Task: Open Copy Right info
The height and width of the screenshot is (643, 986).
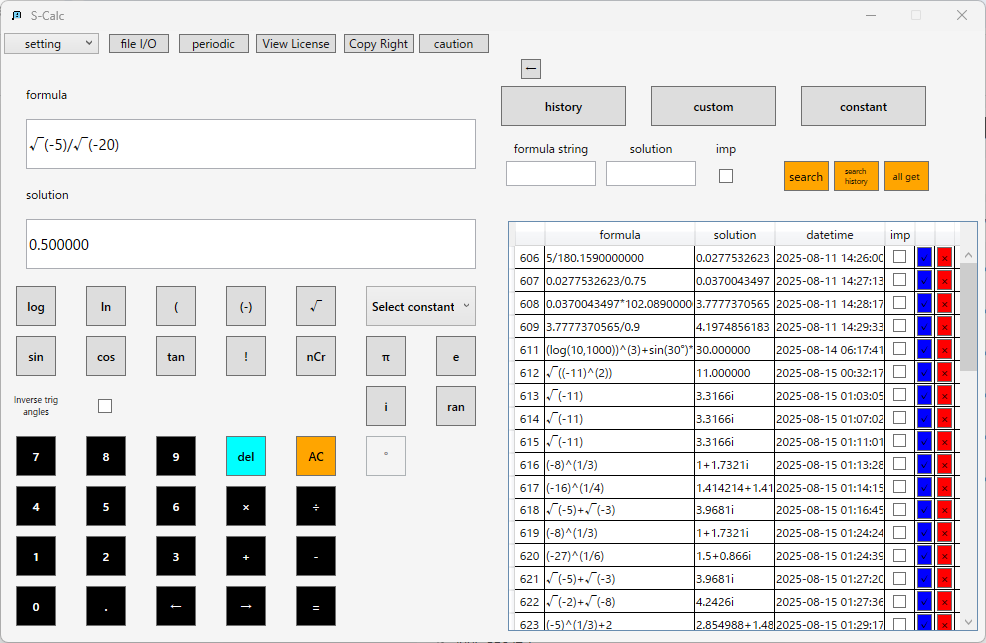Action: tap(379, 43)
